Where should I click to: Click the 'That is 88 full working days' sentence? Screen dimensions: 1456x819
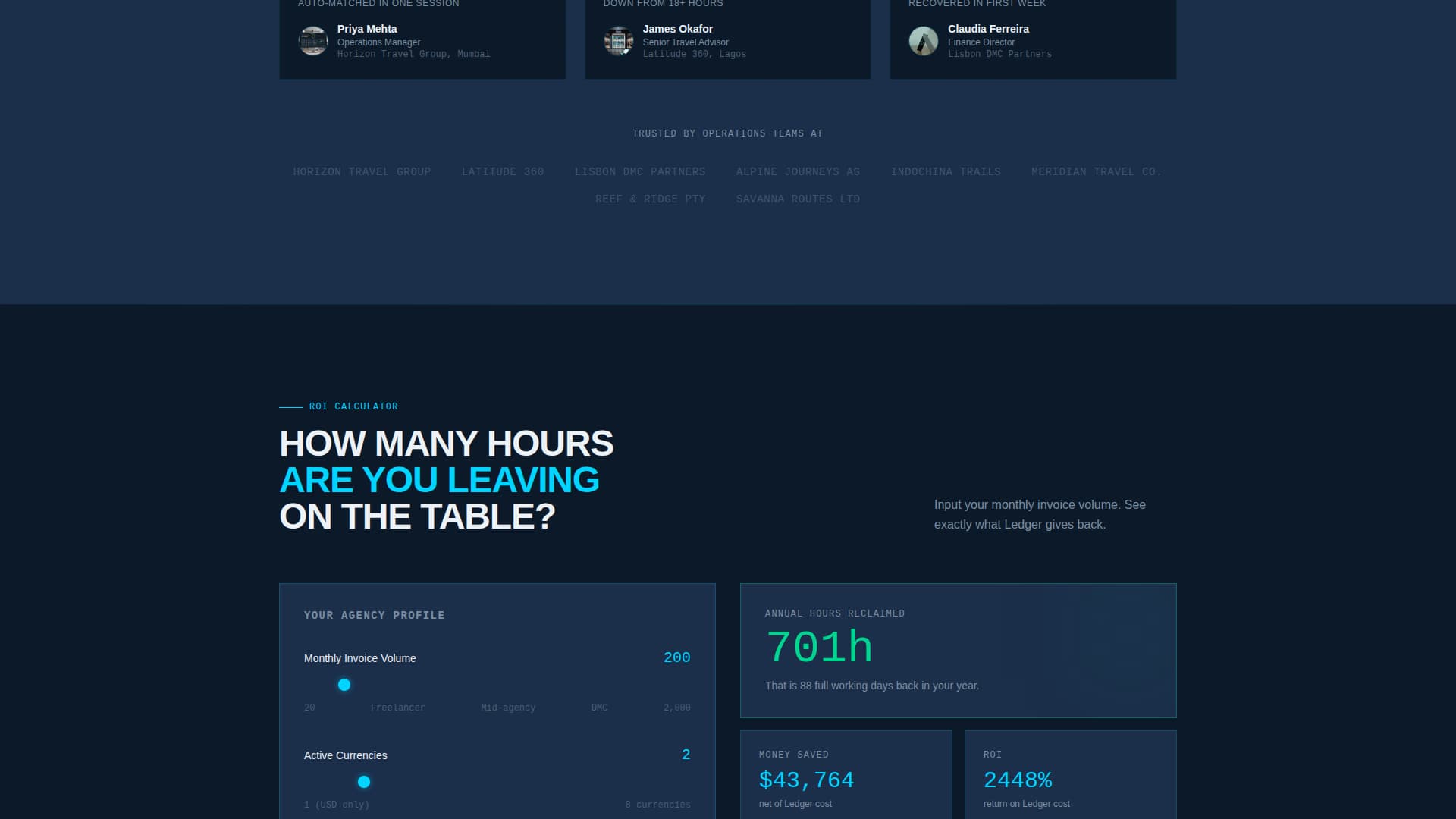click(872, 686)
